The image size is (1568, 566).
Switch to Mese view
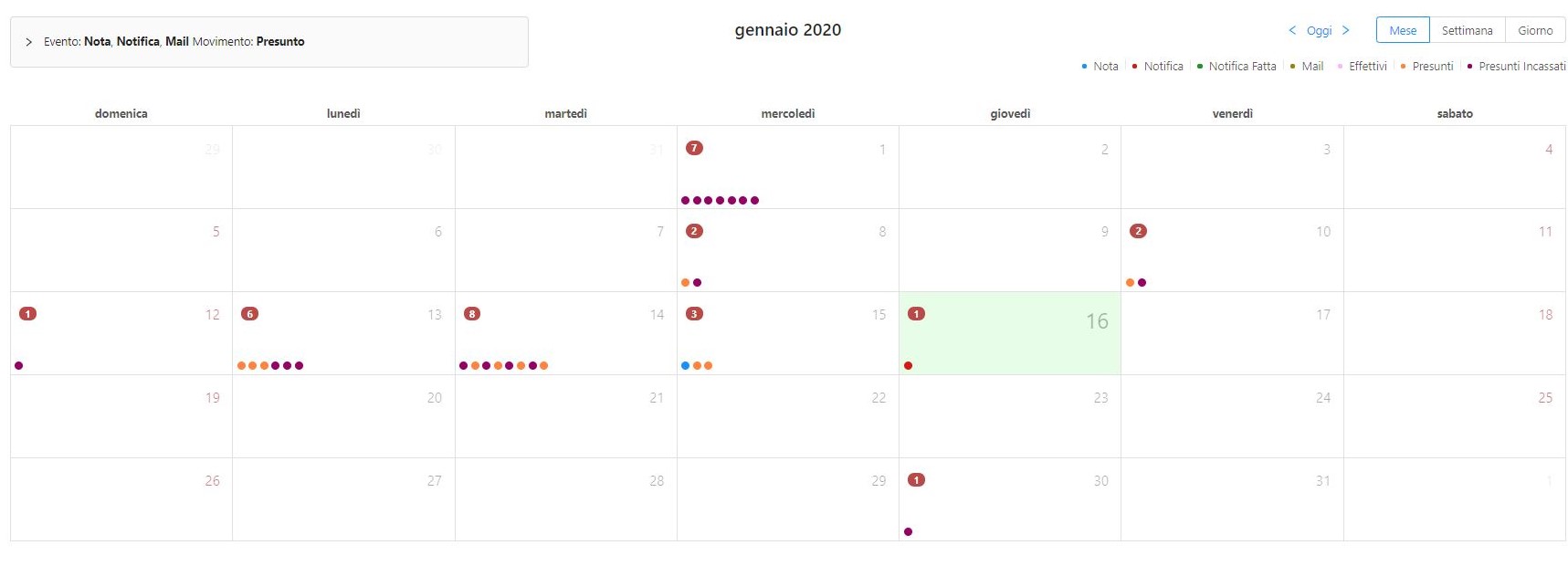1403,30
